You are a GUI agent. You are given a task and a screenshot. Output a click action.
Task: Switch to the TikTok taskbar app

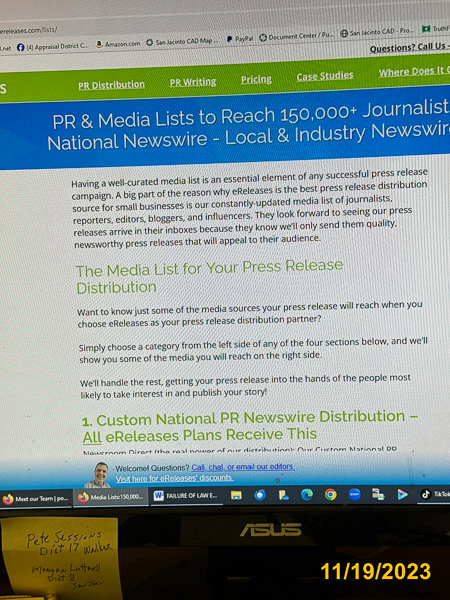coord(435,494)
